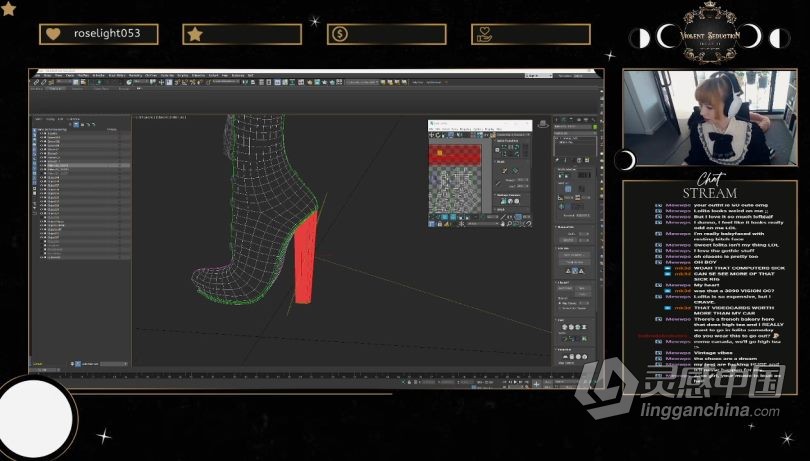810x461 pixels.
Task: Open the All IDs dropdown in Edit UVWs
Action: point(482,223)
